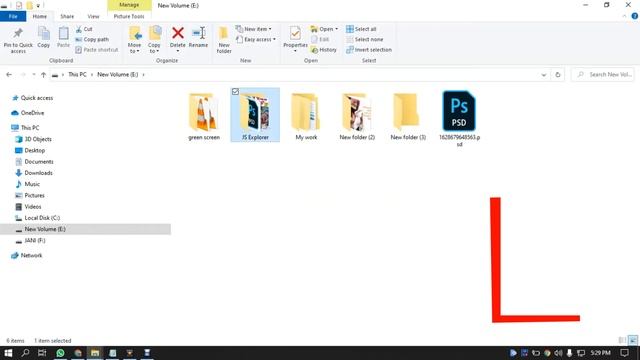This screenshot has width=640, height=360.
Task: Open WhatsApp from the taskbar
Action: tap(60, 353)
